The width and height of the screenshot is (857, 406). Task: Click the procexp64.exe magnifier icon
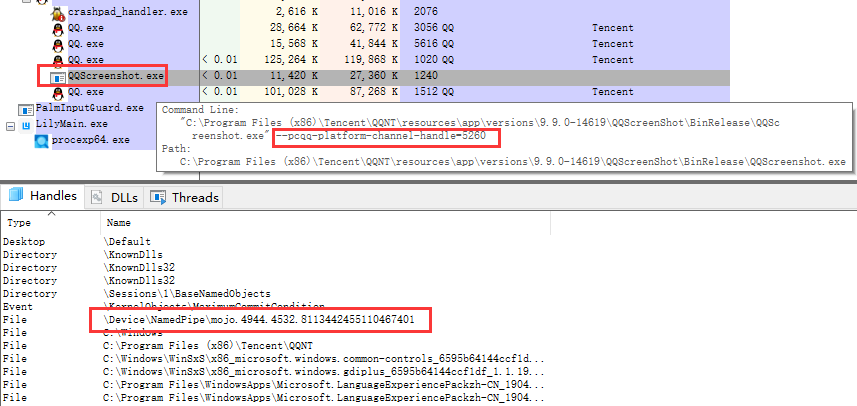(41, 141)
